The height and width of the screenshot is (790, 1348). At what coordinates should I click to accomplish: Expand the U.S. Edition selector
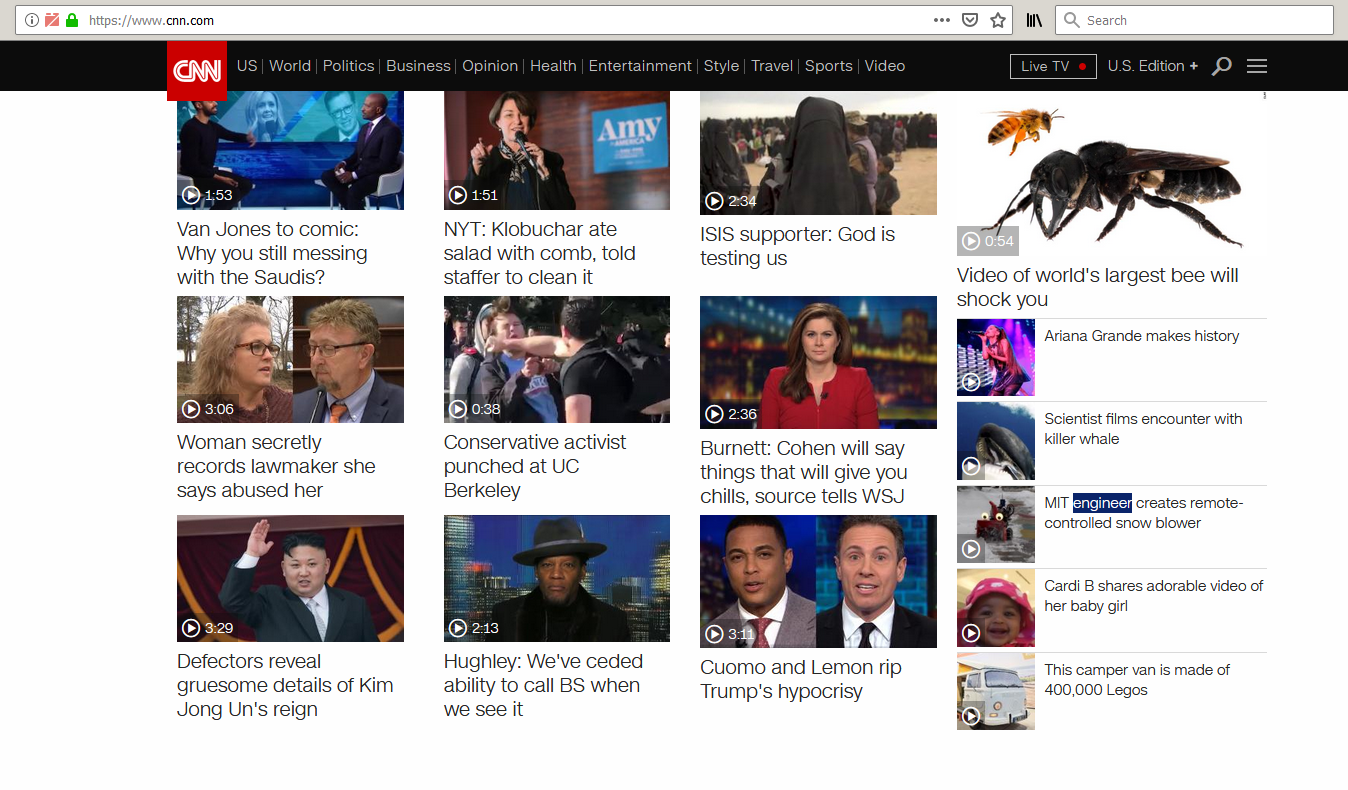[1152, 66]
